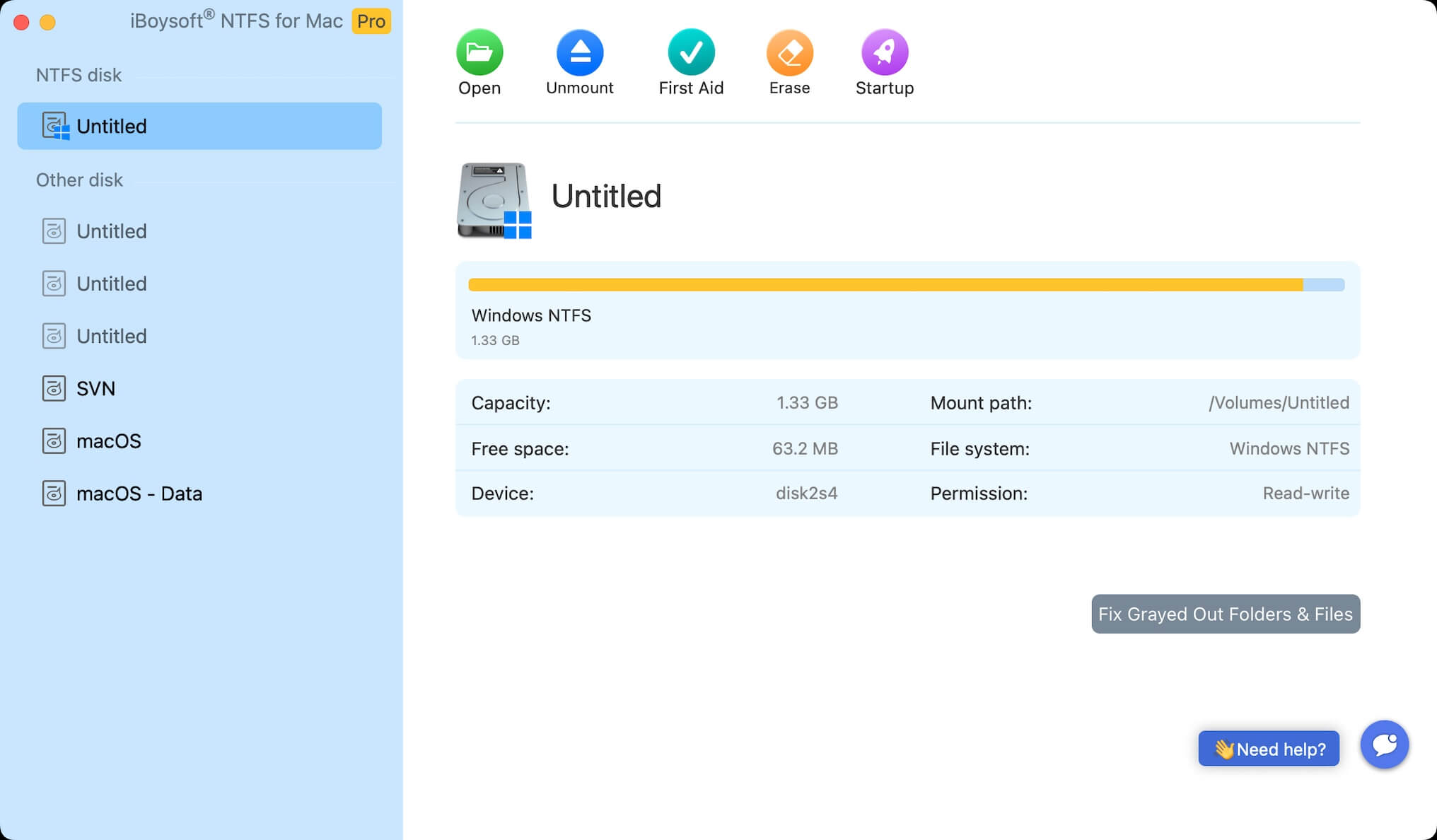1437x840 pixels.
Task: Click Fix Grayed Out Folders & Files button
Action: pyautogui.click(x=1225, y=614)
